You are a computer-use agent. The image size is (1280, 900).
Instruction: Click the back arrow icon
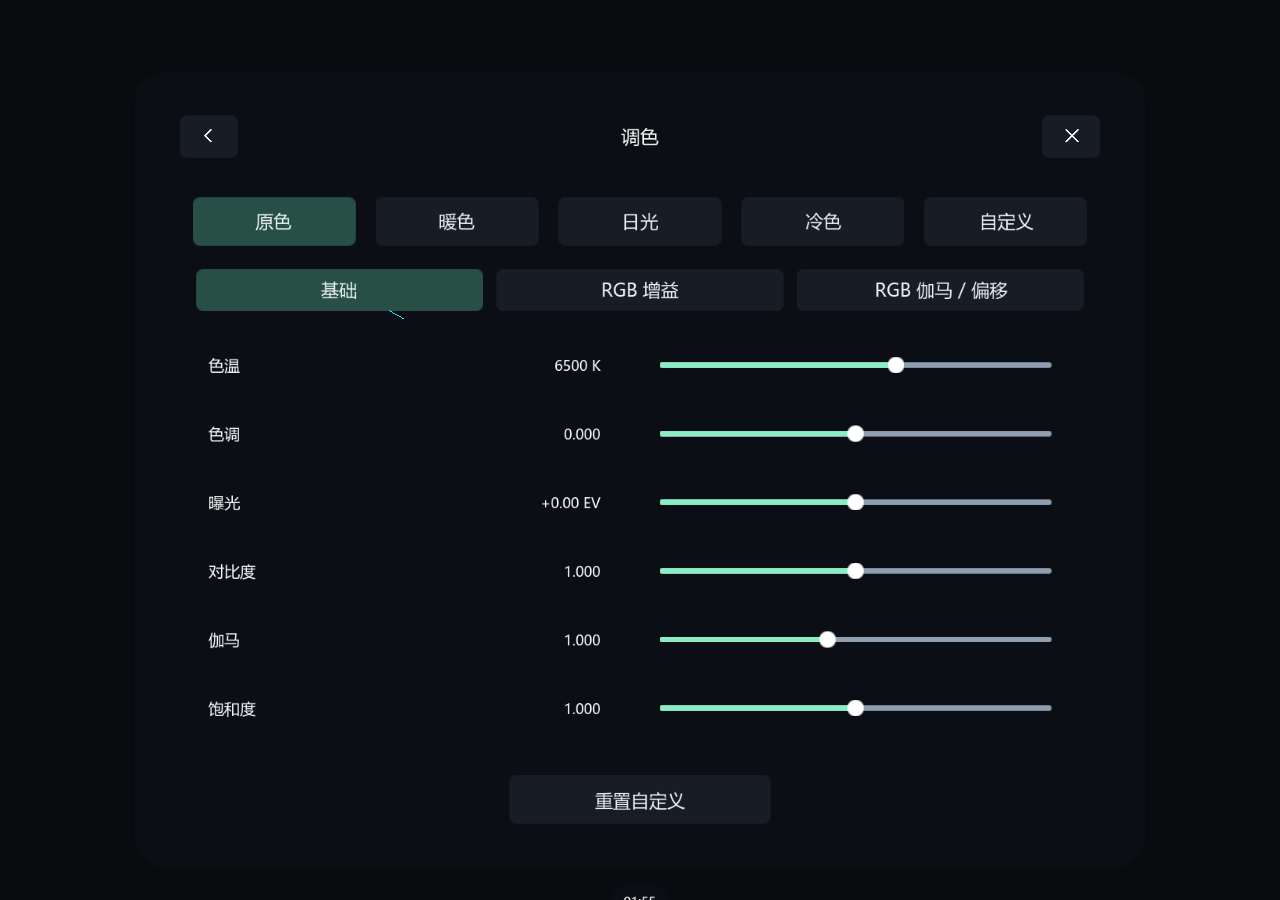tap(208, 136)
